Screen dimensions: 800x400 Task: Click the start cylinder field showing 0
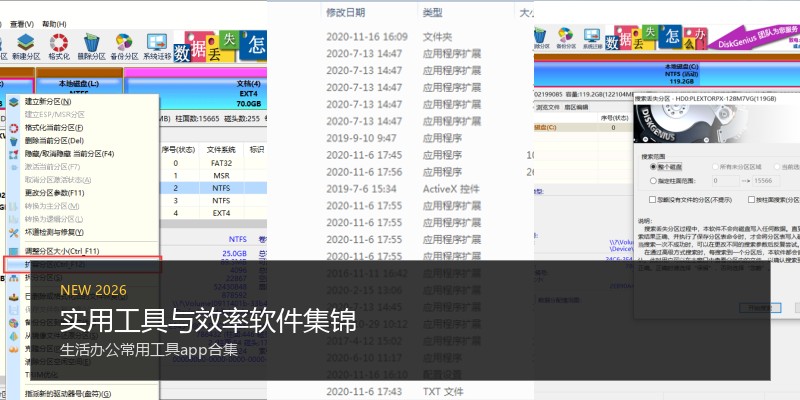(724, 181)
